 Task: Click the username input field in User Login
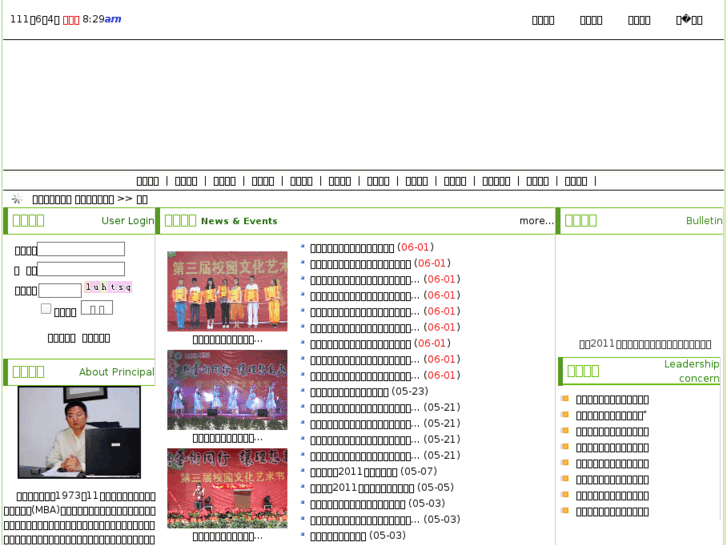[x=81, y=249]
